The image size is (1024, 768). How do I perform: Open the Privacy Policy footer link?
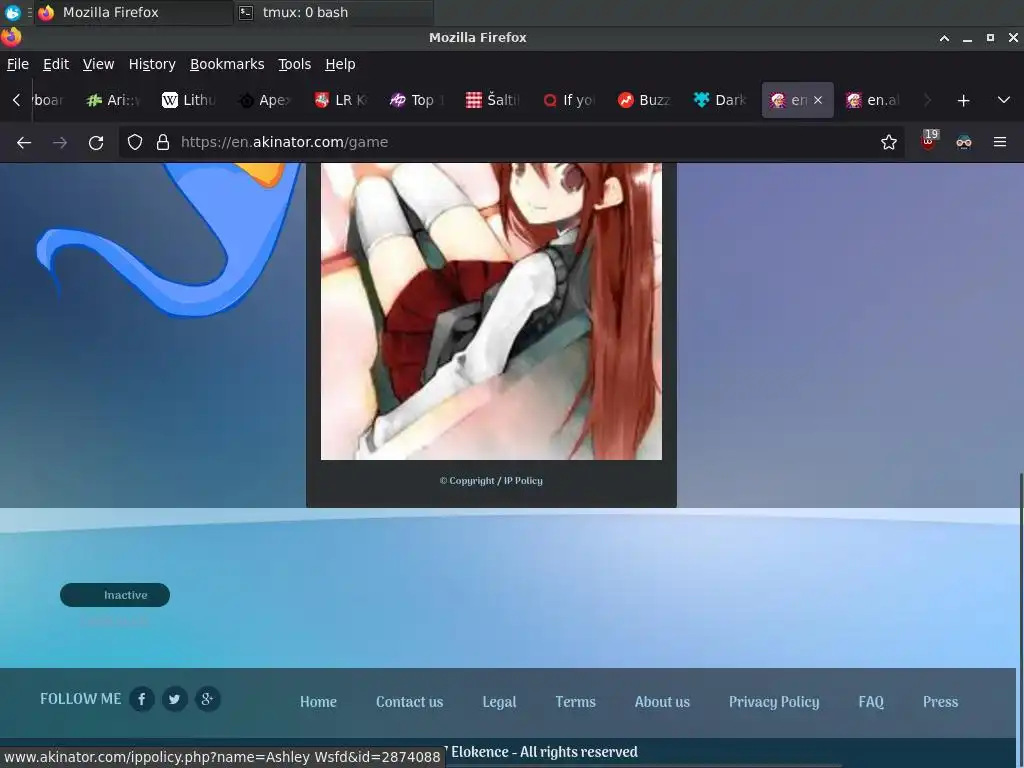pyautogui.click(x=774, y=702)
